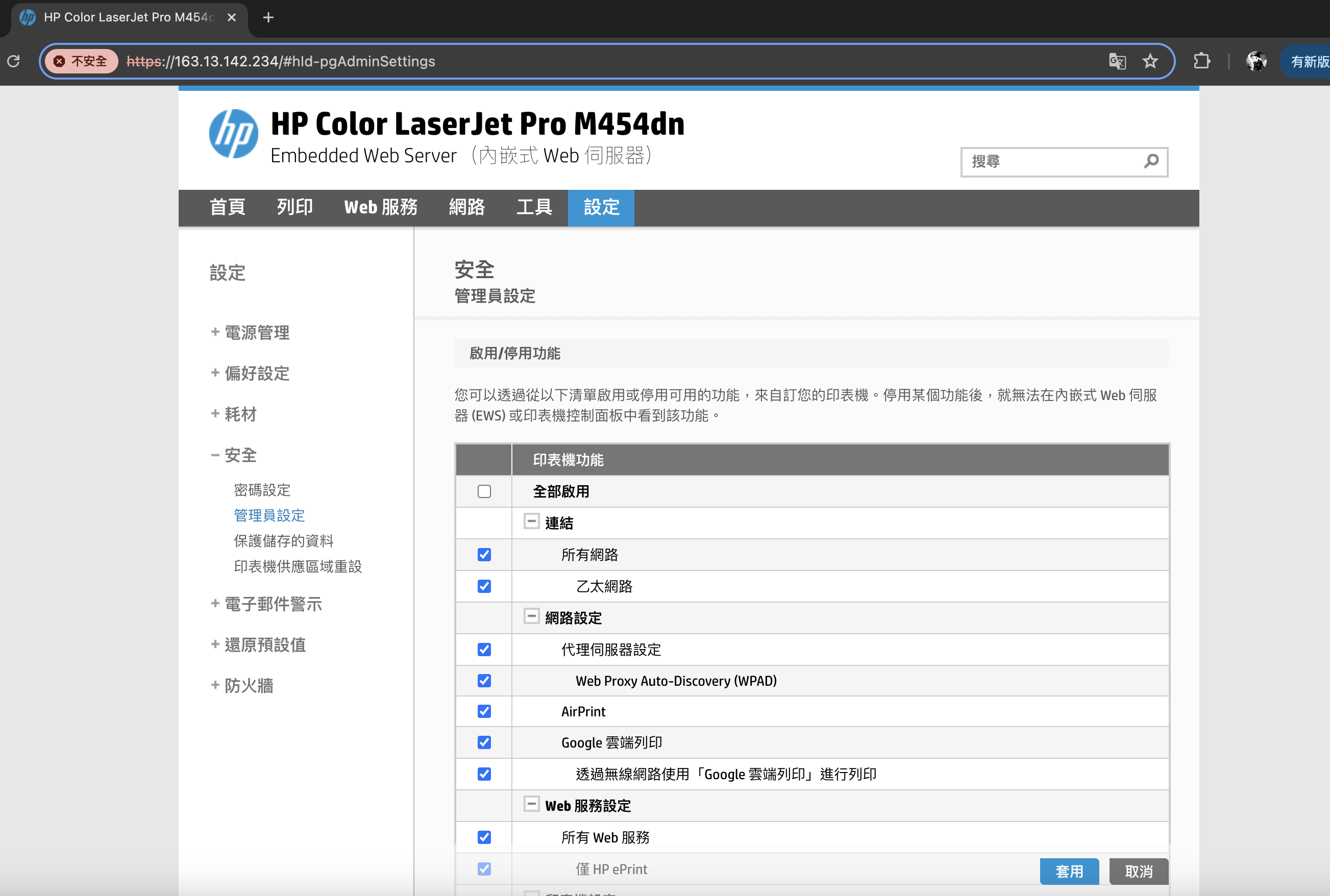
Task: Uncheck the 所有 Web 服務 checkbox
Action: click(x=484, y=837)
